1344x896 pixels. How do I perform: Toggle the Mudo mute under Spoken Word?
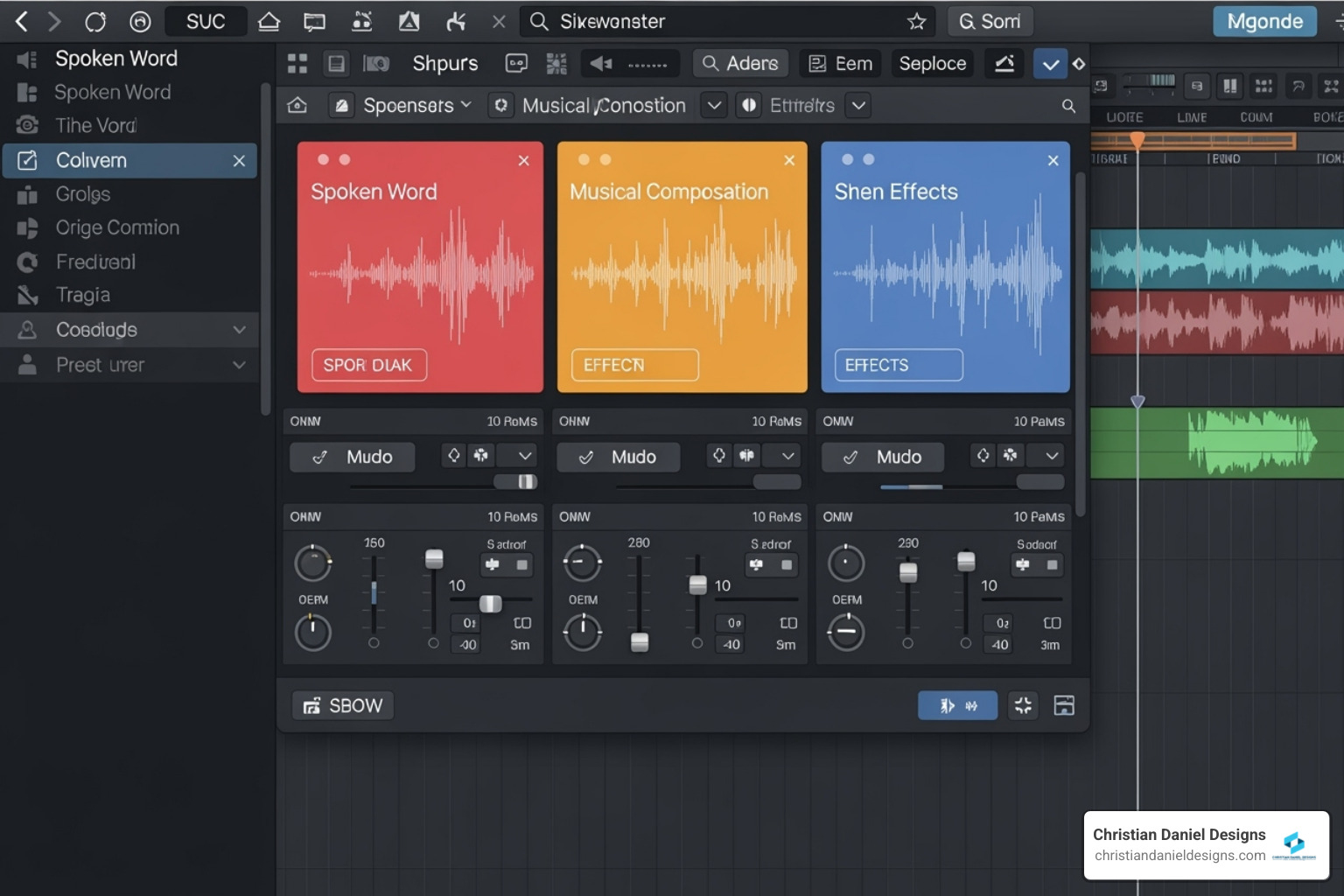(x=353, y=457)
